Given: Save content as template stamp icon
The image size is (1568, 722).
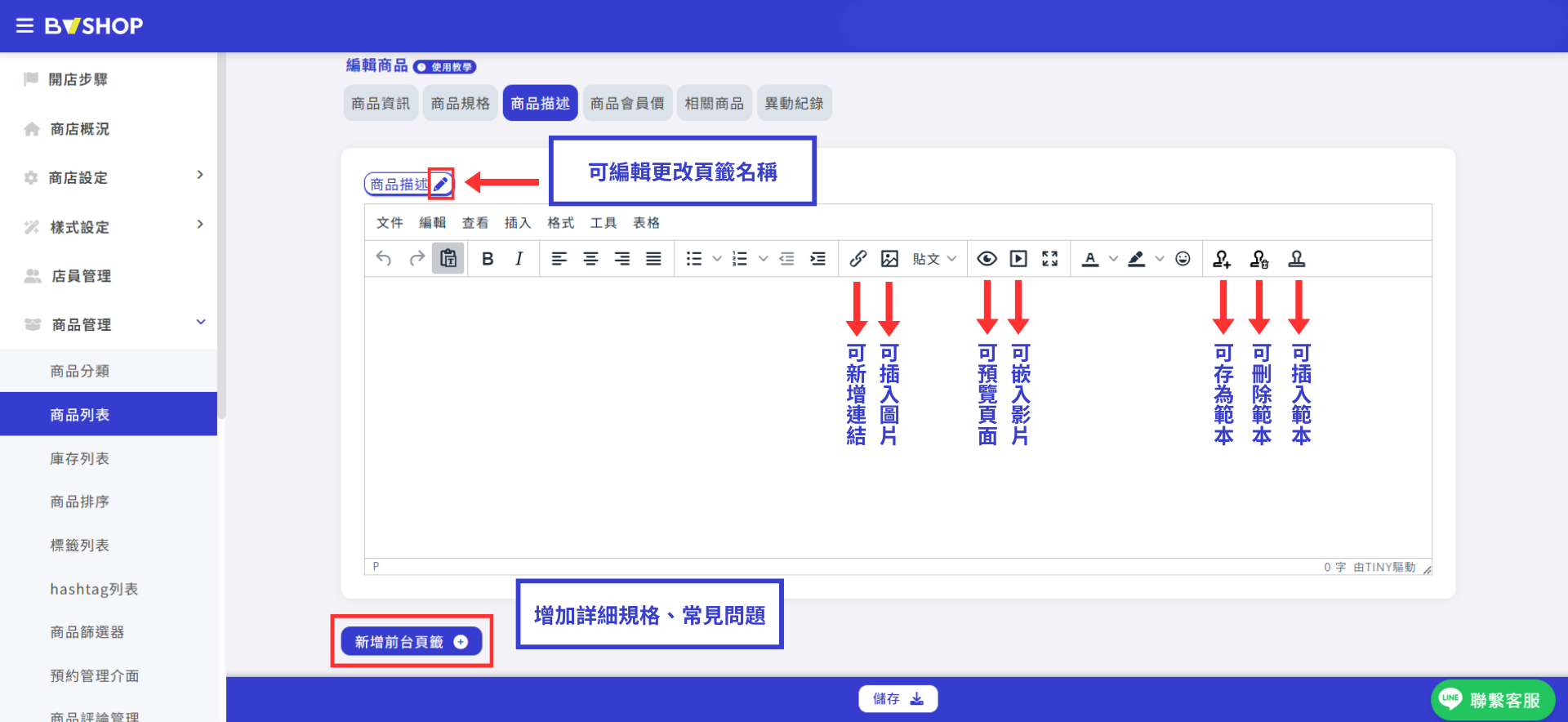Looking at the screenshot, I should [x=1222, y=259].
